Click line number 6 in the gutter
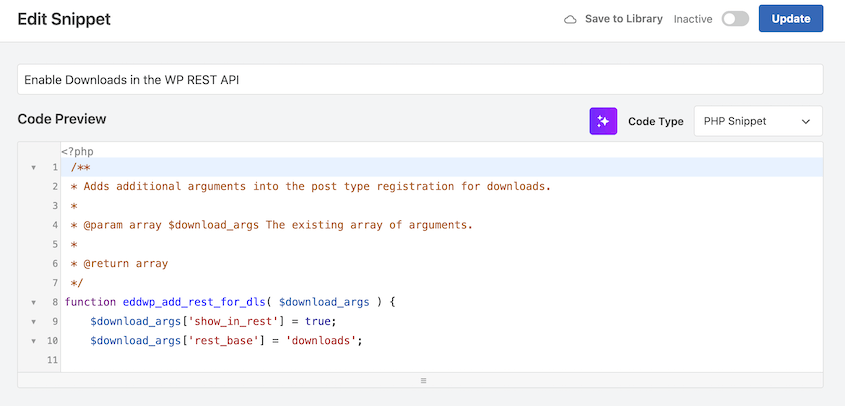845x406 pixels. [x=55, y=264]
